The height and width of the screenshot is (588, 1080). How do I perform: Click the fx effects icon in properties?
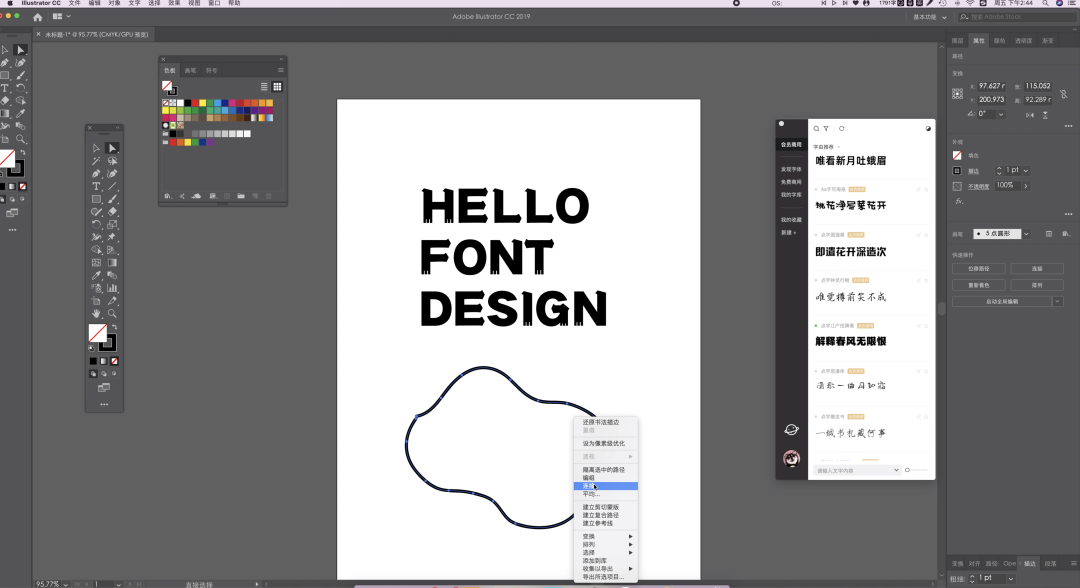(x=958, y=201)
